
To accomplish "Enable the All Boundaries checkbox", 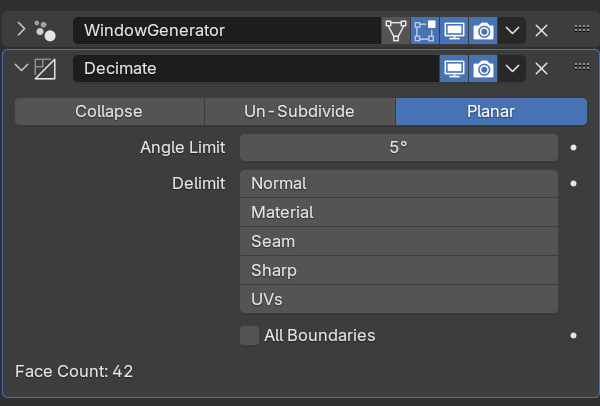I will pos(249,336).
